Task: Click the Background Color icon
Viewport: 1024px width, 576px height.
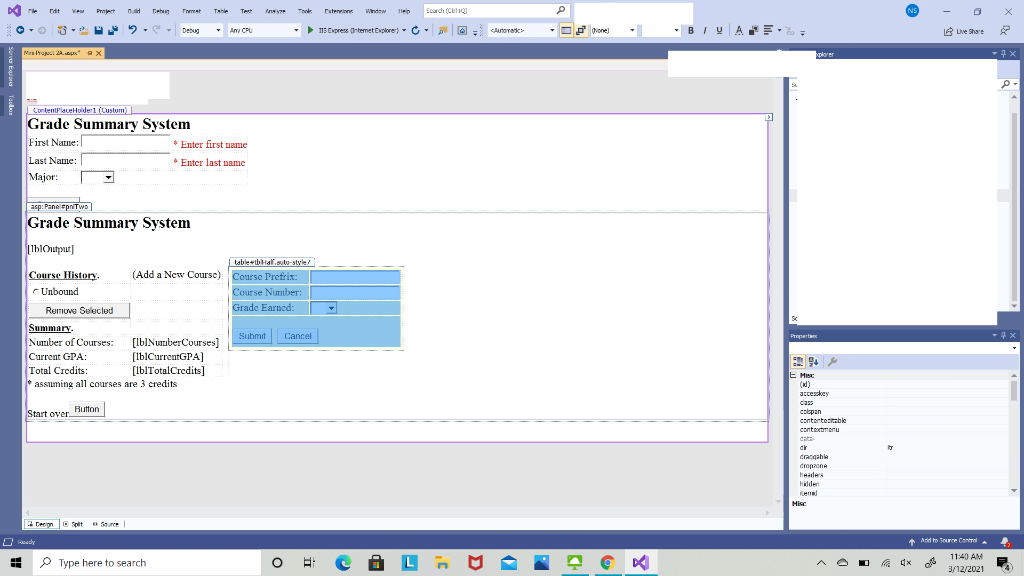Action: coord(753,30)
